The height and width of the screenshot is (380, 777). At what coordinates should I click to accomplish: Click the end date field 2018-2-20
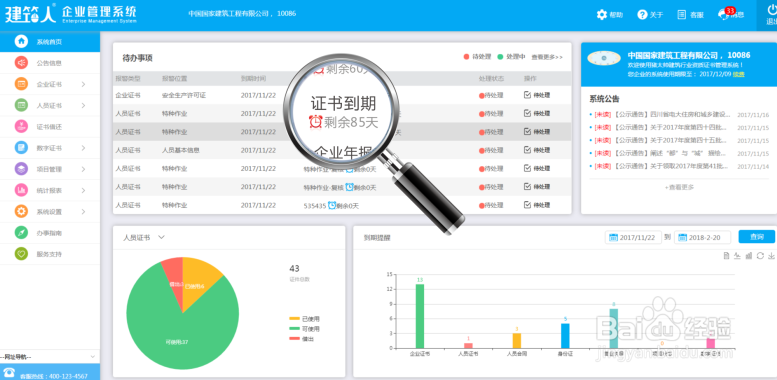[703, 237]
